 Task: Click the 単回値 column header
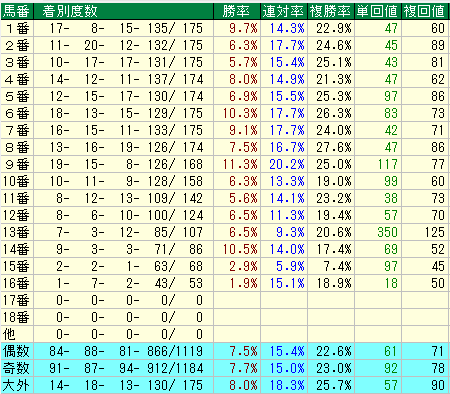pyautogui.click(x=377, y=11)
